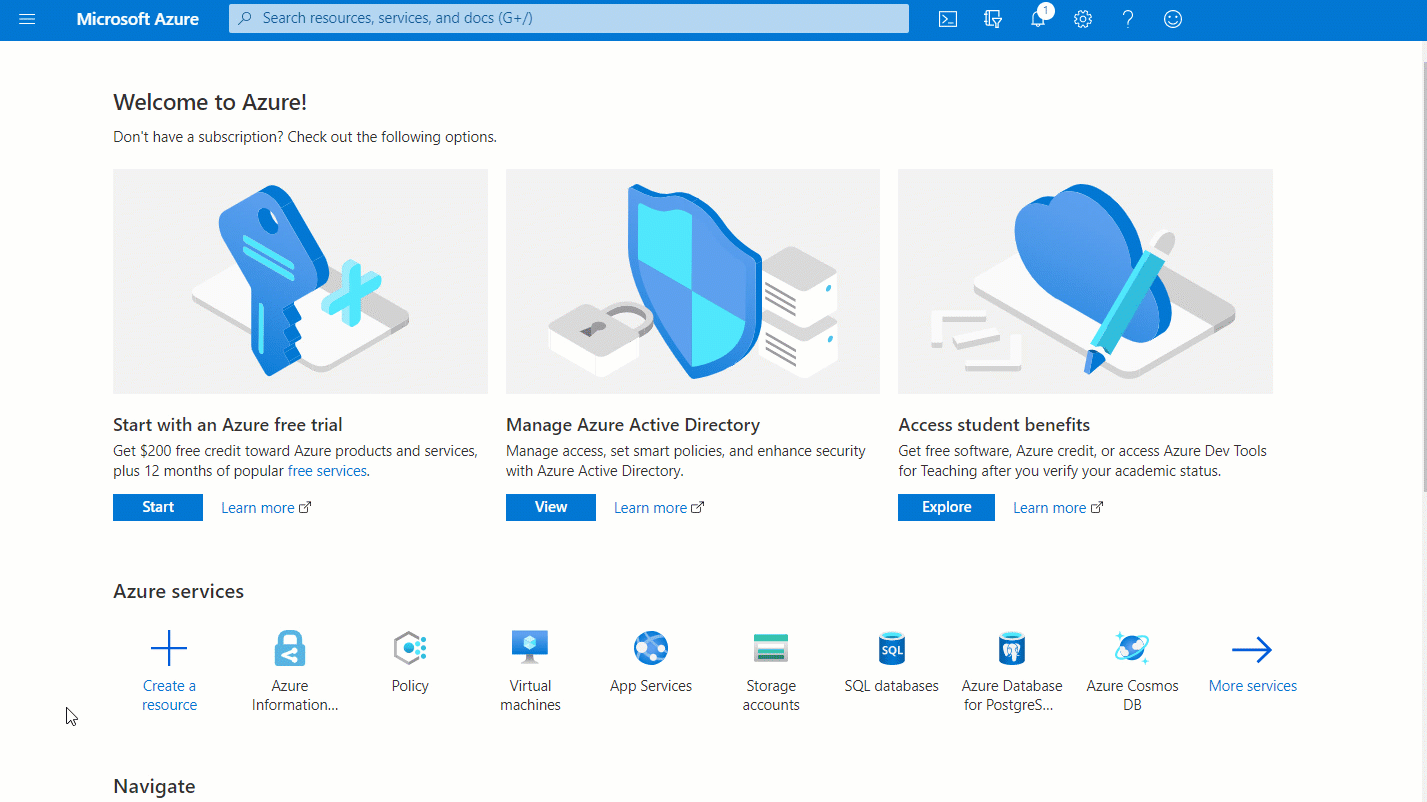1427x802 pixels.
Task: Open the Azure Cosmos DB icon
Action: coord(1132,648)
